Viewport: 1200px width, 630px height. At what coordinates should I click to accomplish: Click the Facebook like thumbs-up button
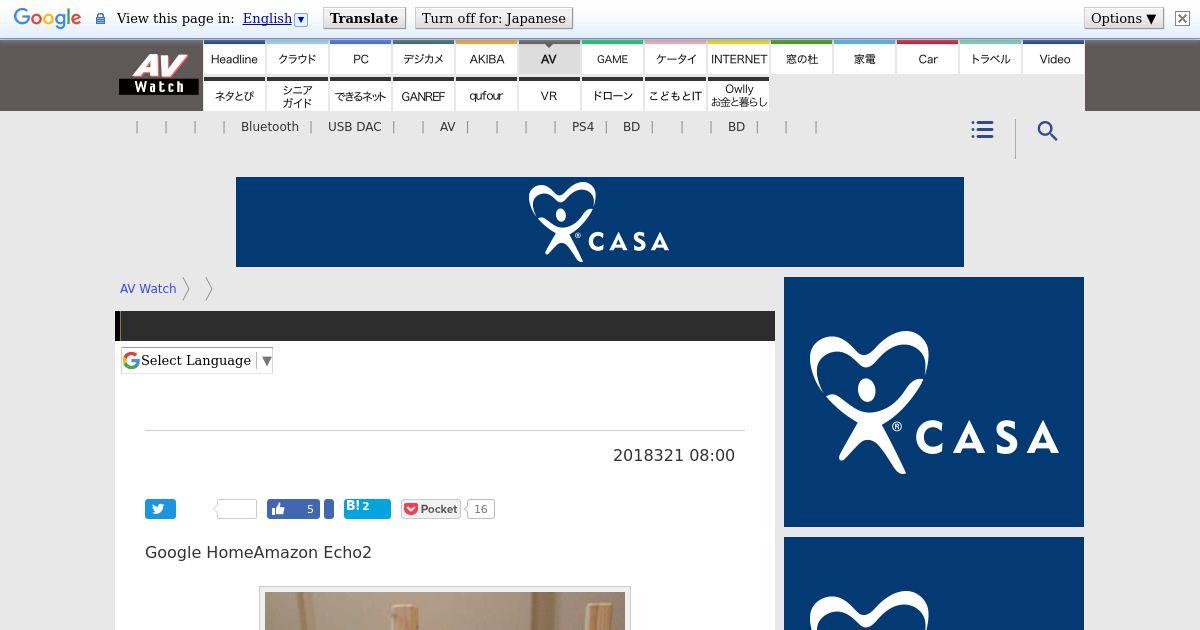pos(293,509)
